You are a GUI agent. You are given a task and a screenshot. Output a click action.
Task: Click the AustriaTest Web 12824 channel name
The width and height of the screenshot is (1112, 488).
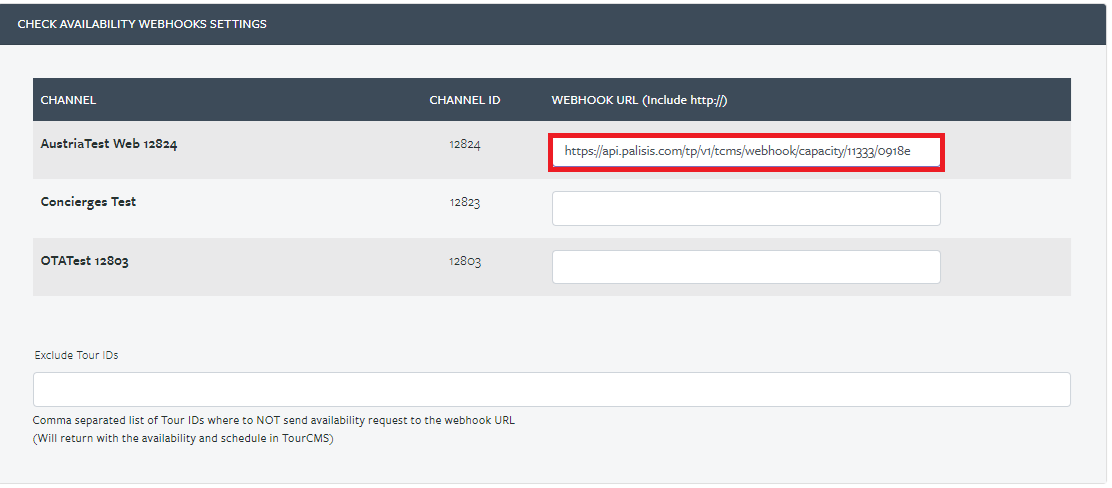[109, 144]
